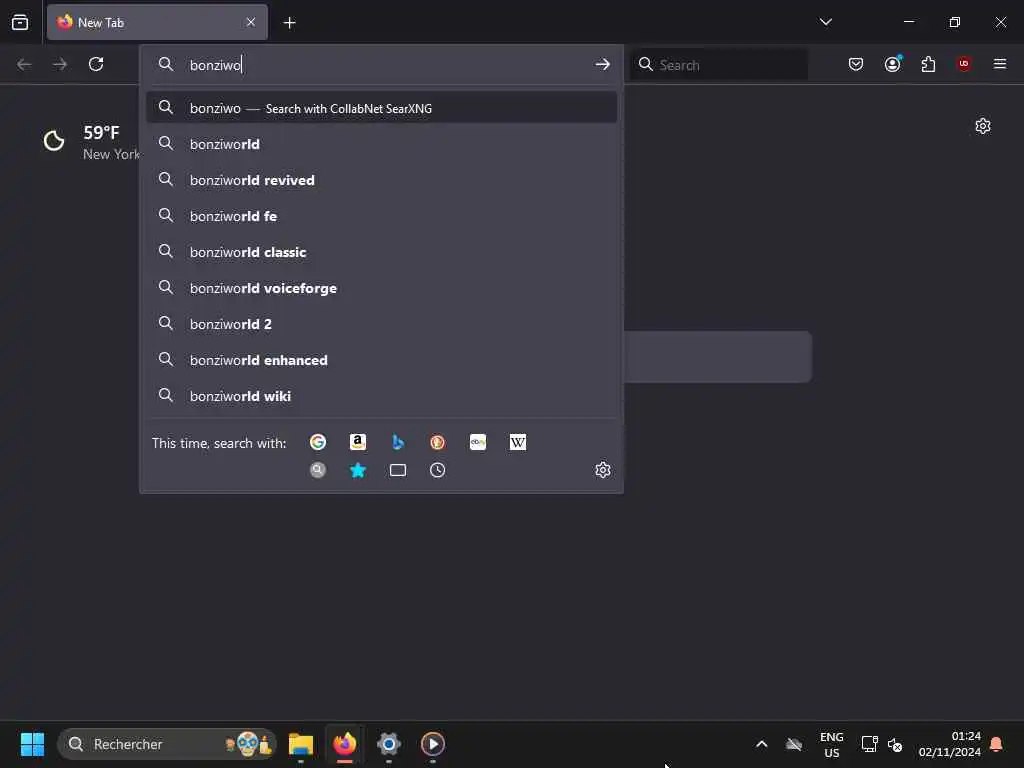This screenshot has height=768, width=1024.
Task: Search this time with Wikipedia
Action: pyautogui.click(x=518, y=443)
